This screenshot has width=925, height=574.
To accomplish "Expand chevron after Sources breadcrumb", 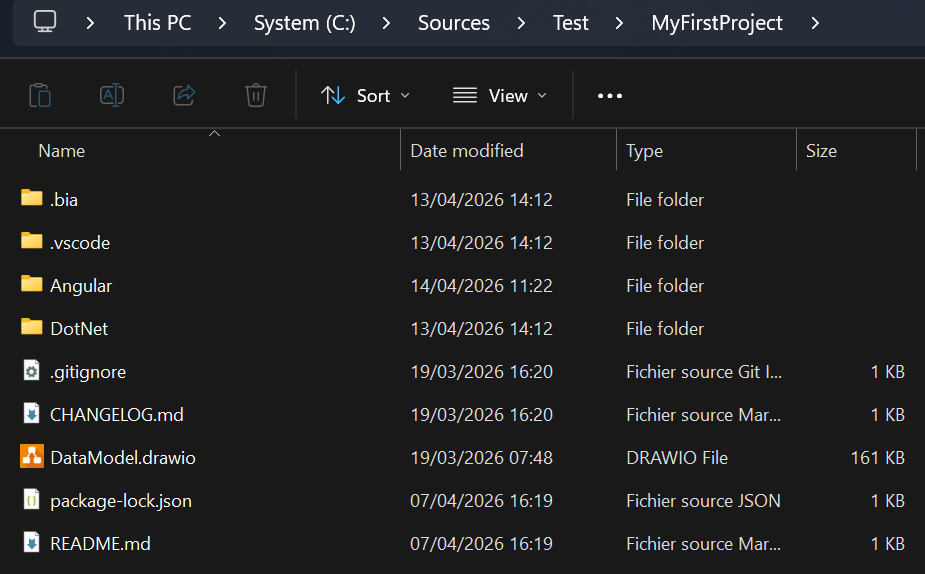I will (x=521, y=23).
